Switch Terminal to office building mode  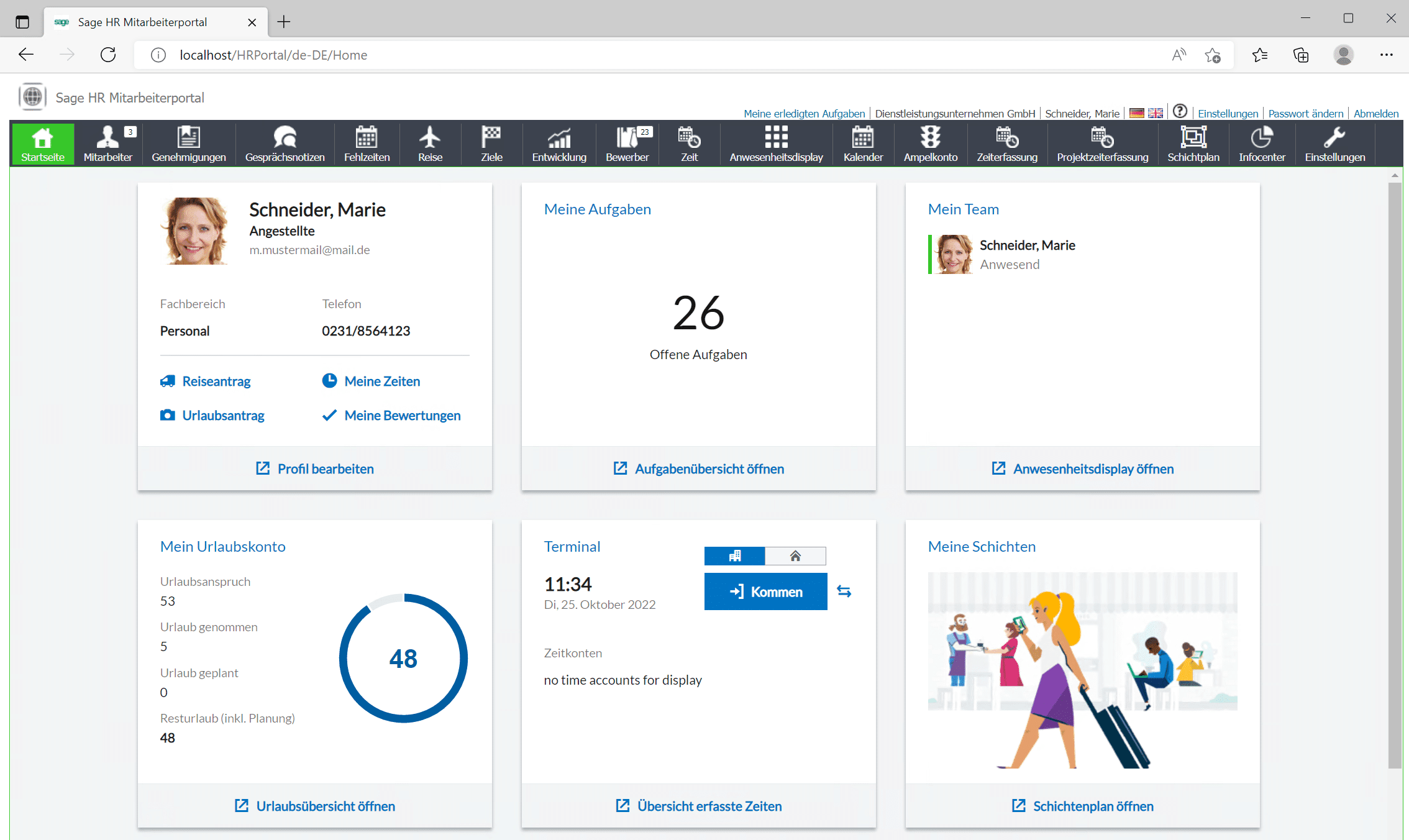coord(734,555)
